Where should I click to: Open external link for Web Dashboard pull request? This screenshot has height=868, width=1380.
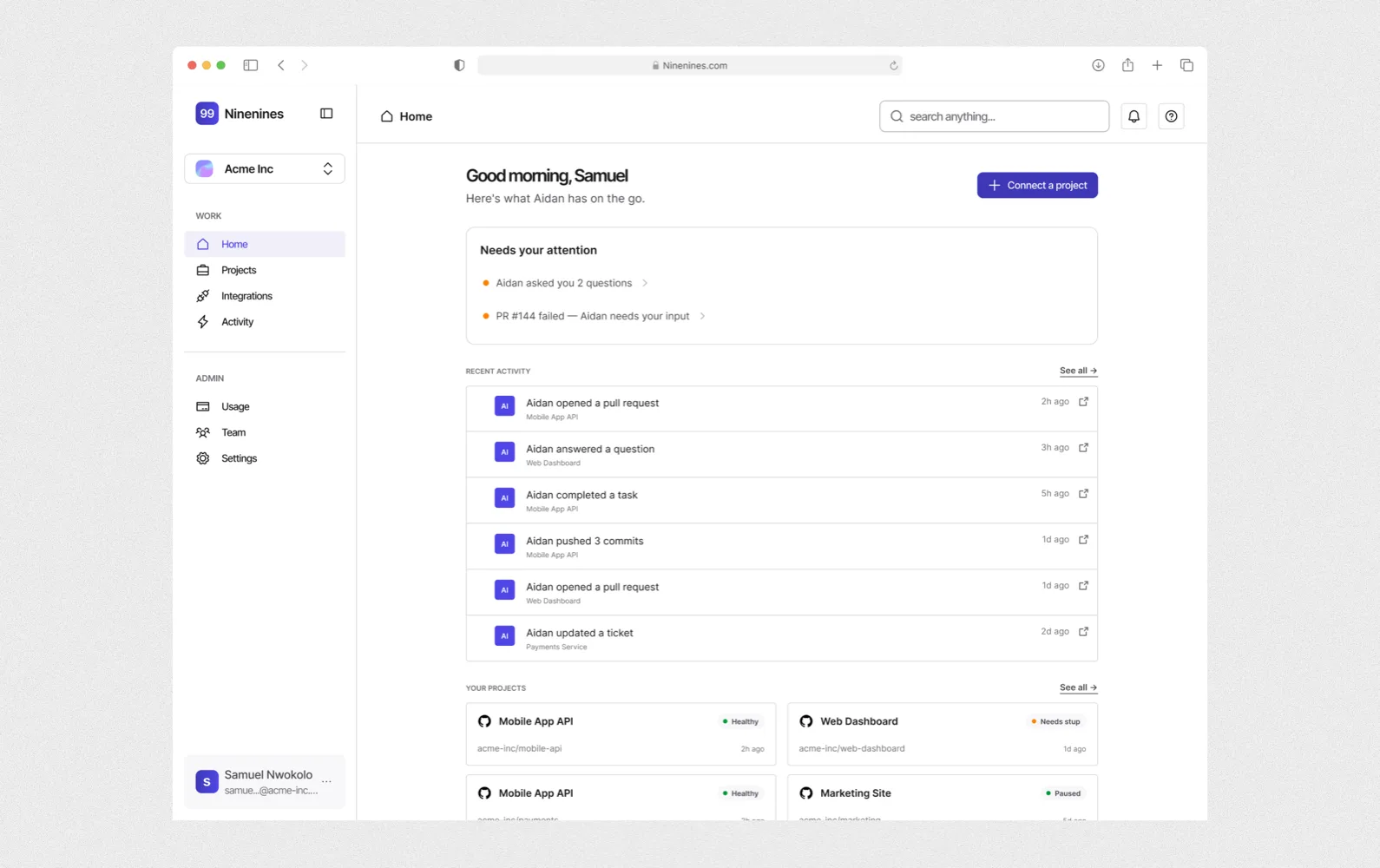[x=1083, y=586]
